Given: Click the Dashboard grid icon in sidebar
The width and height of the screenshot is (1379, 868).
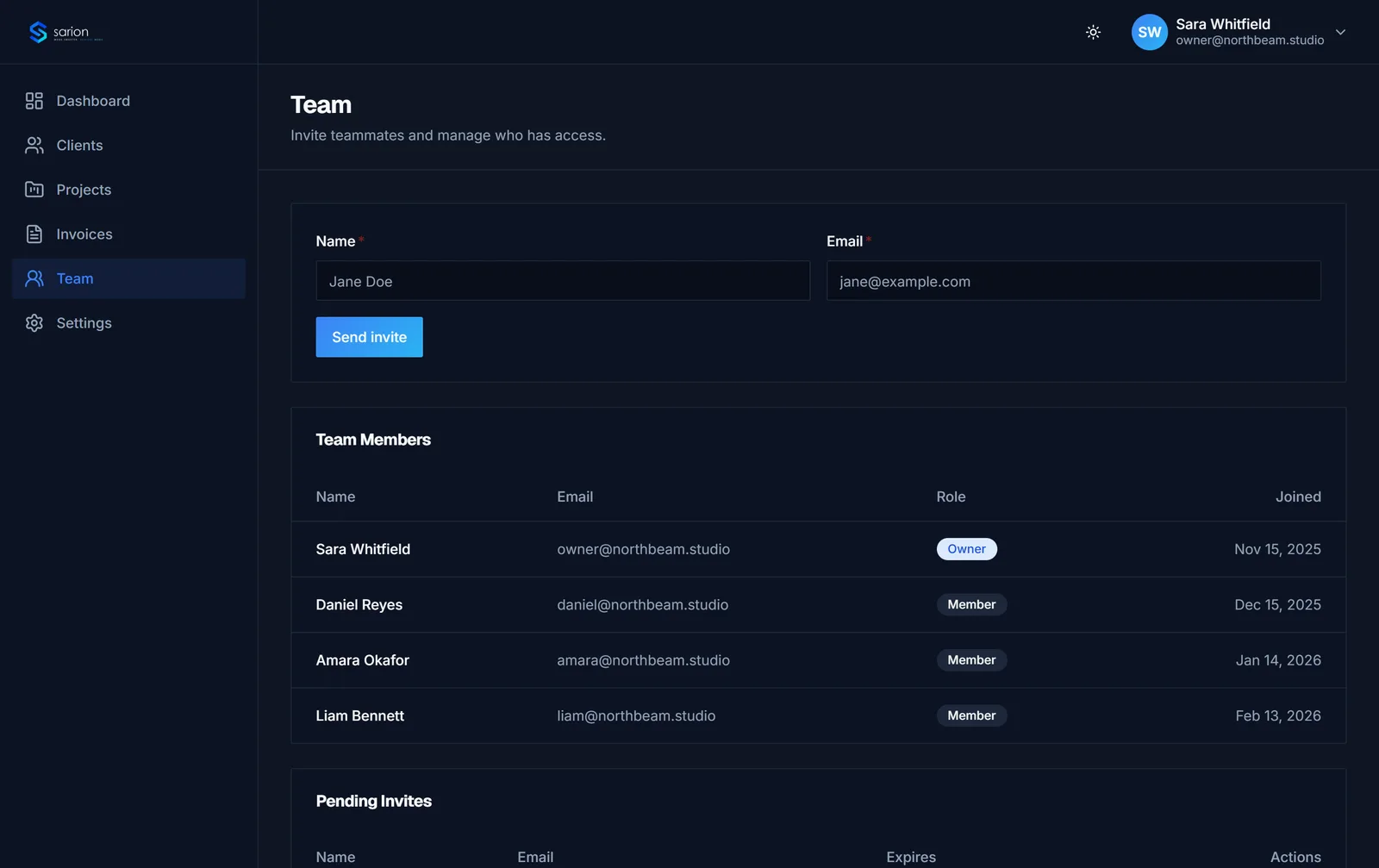Looking at the screenshot, I should click(34, 101).
